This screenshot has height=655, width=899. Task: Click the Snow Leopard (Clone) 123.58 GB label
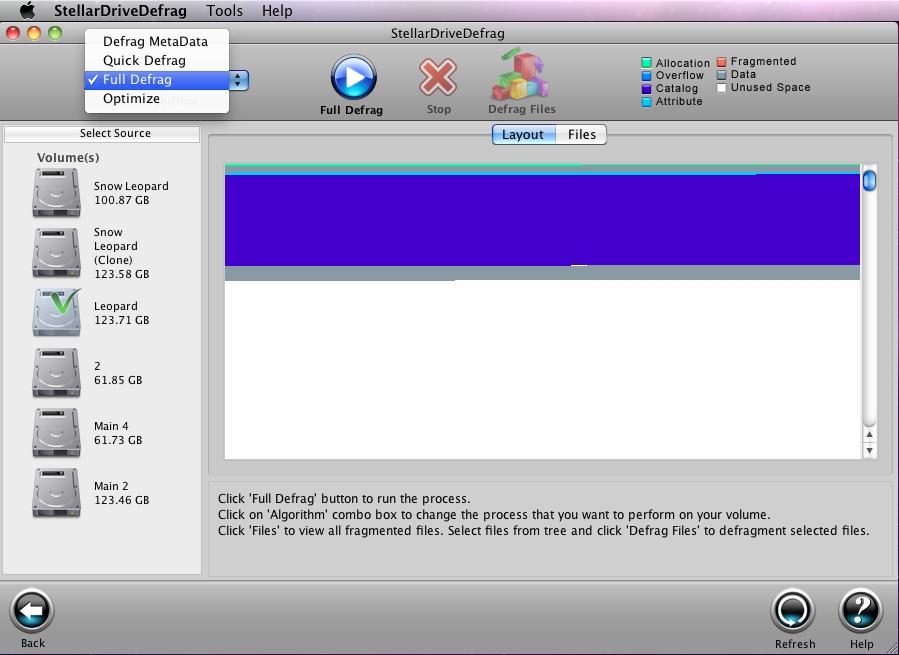(x=122, y=253)
